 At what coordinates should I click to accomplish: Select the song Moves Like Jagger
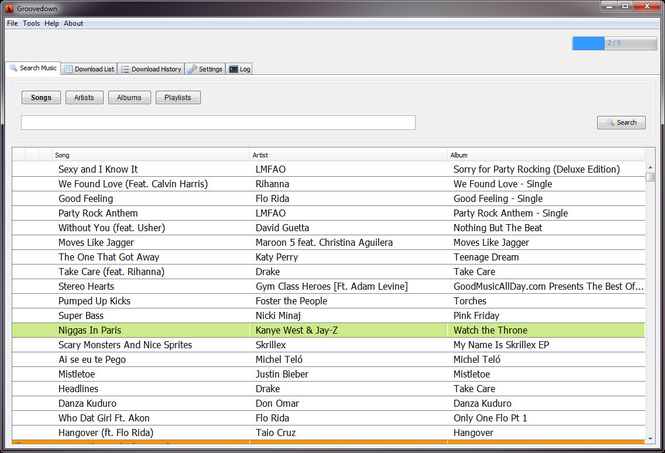coord(96,243)
